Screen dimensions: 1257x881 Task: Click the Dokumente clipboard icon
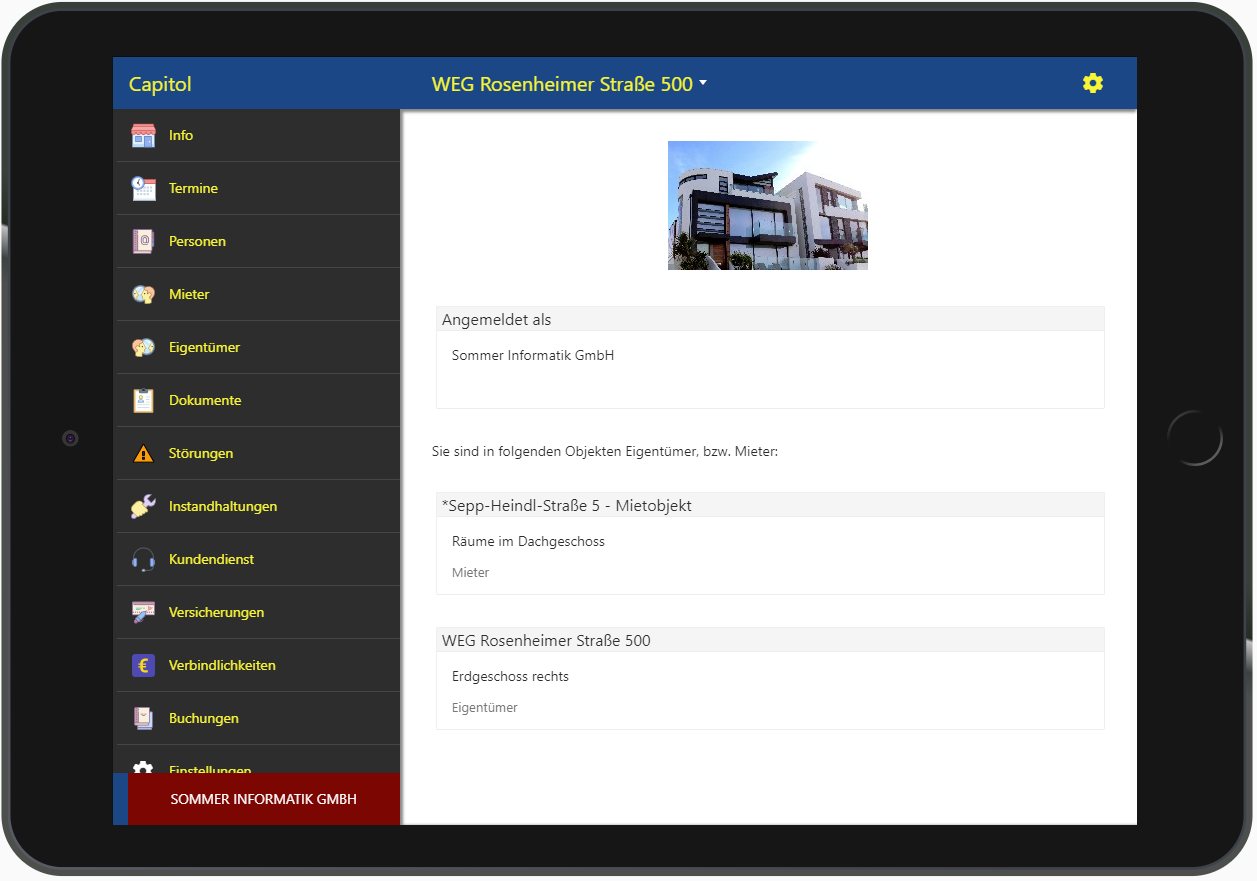pos(143,401)
